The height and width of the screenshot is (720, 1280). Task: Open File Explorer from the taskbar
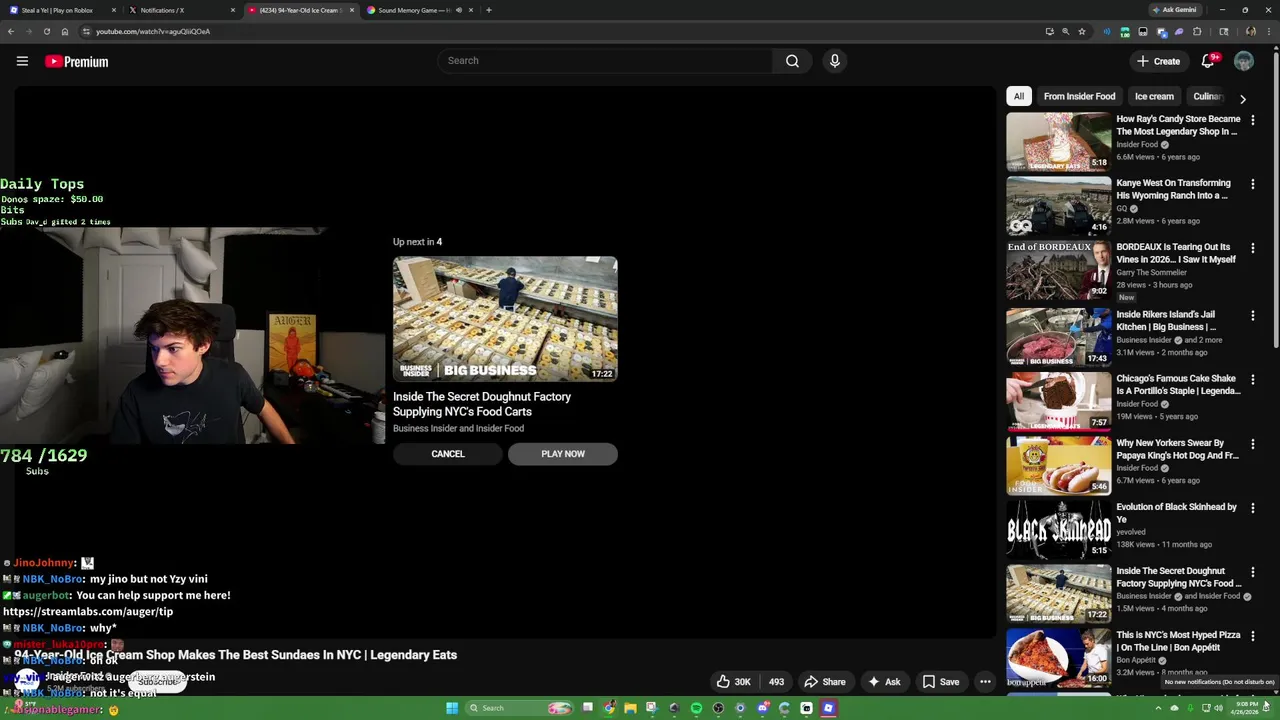click(x=630, y=708)
